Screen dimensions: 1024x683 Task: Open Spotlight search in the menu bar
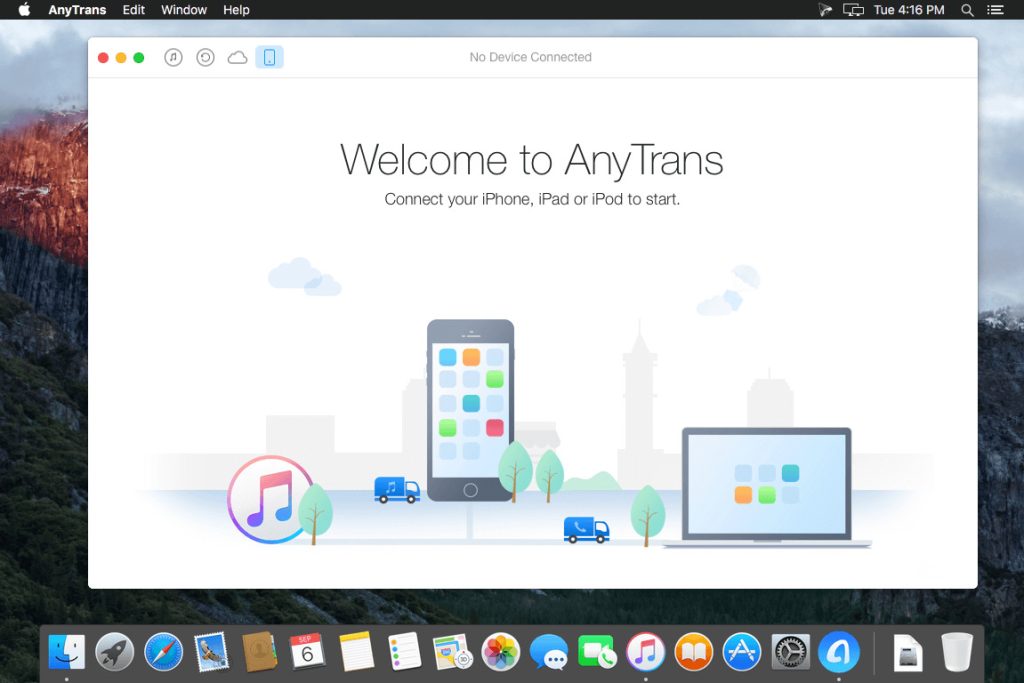pyautogui.click(x=966, y=10)
